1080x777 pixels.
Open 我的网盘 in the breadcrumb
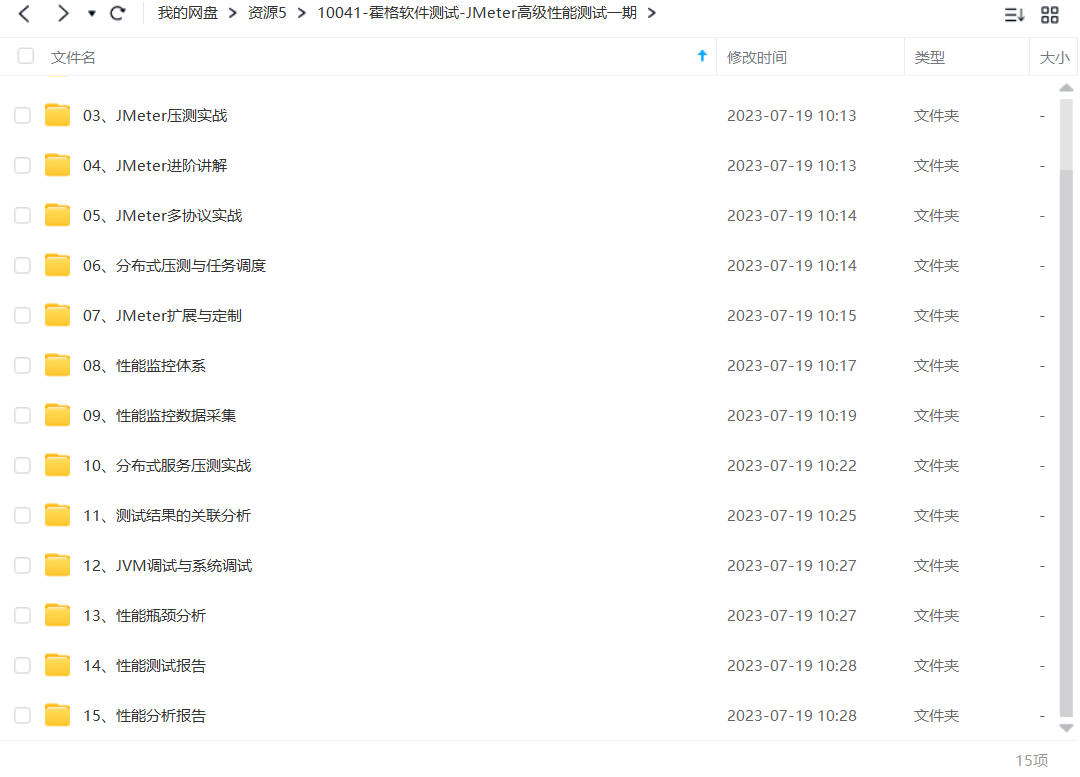tap(187, 13)
